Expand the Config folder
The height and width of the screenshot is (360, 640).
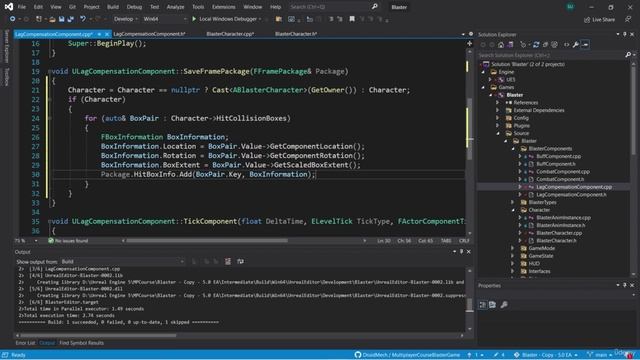(x=498, y=118)
